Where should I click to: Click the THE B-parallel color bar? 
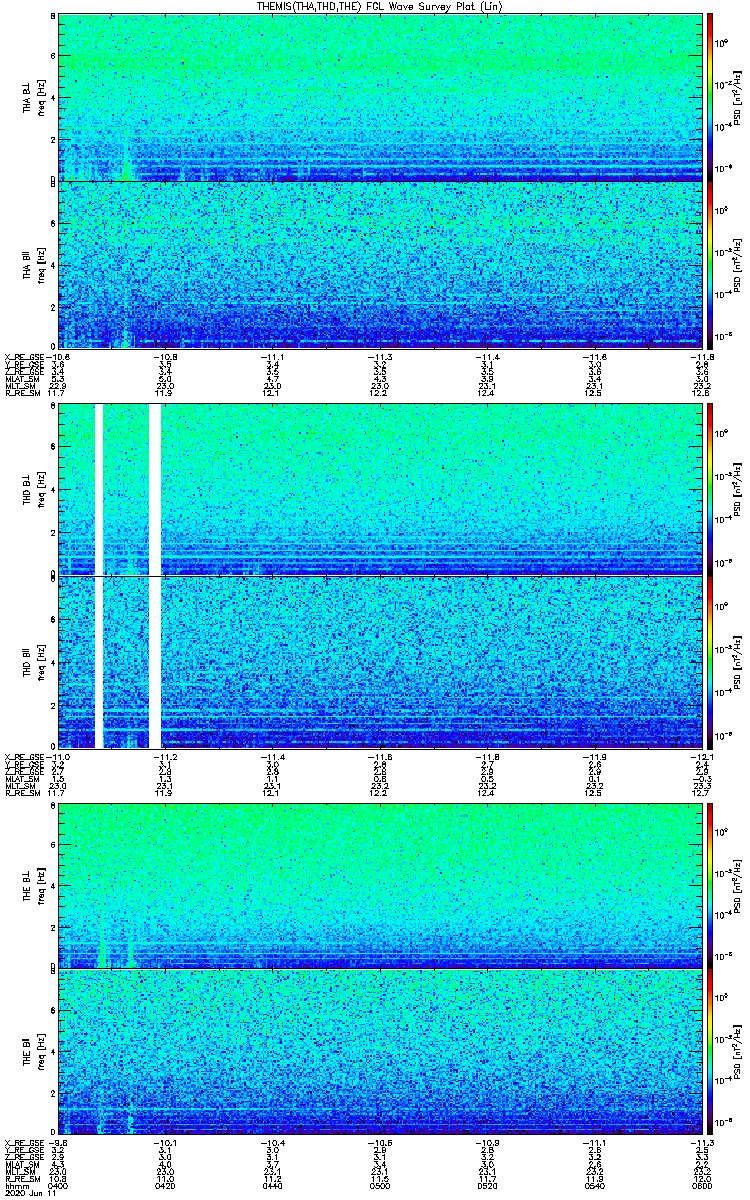point(710,1052)
